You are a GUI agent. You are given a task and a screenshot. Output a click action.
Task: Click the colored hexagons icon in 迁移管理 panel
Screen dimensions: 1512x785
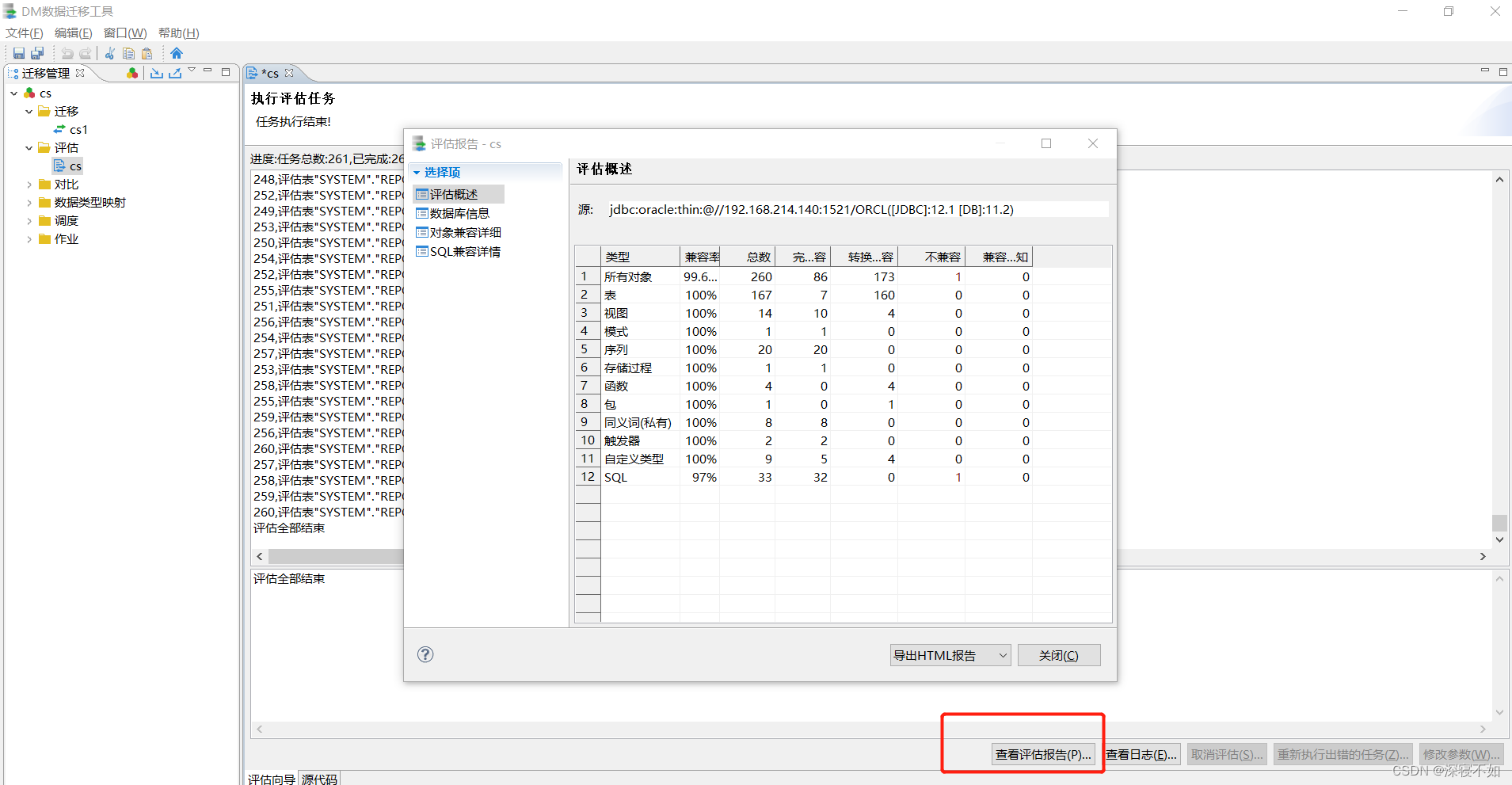pyautogui.click(x=131, y=73)
